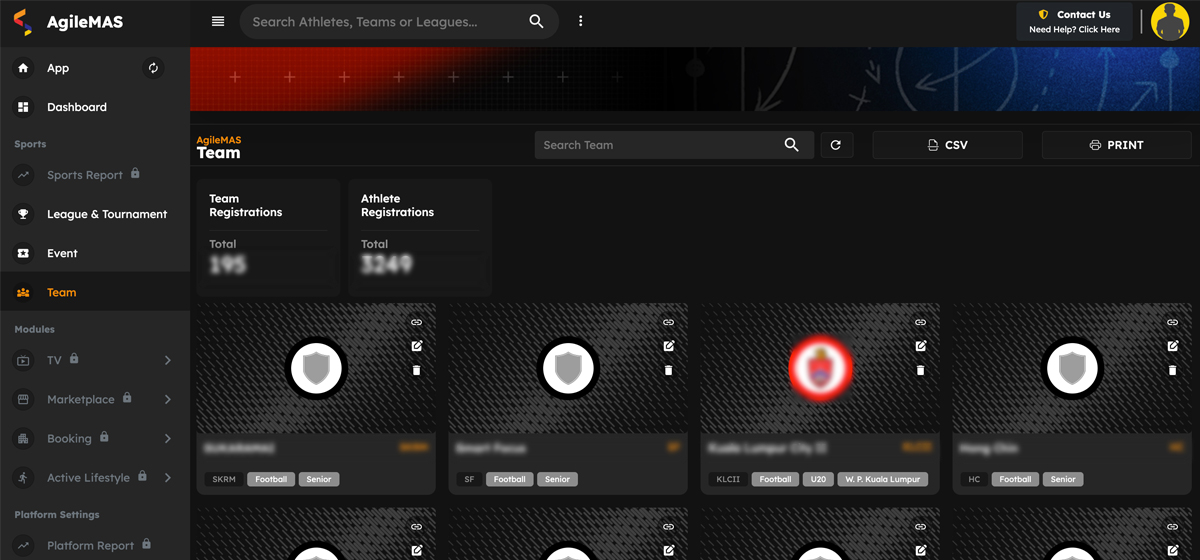
Task: Edit the Smart Focus team card
Action: (669, 346)
